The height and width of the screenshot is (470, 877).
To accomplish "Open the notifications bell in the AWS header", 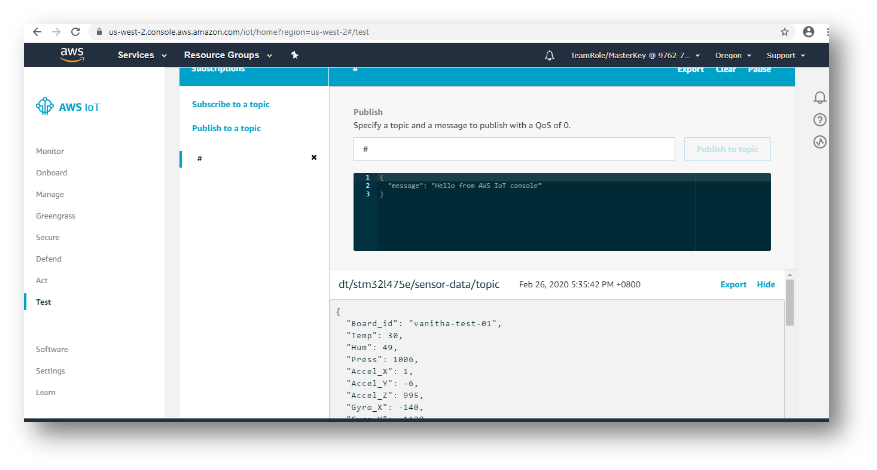I will pos(549,55).
